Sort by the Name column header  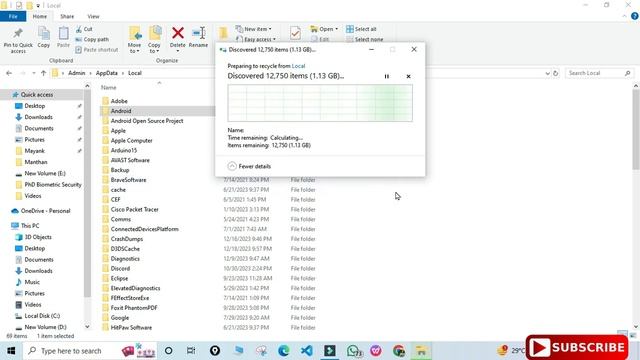(109, 87)
